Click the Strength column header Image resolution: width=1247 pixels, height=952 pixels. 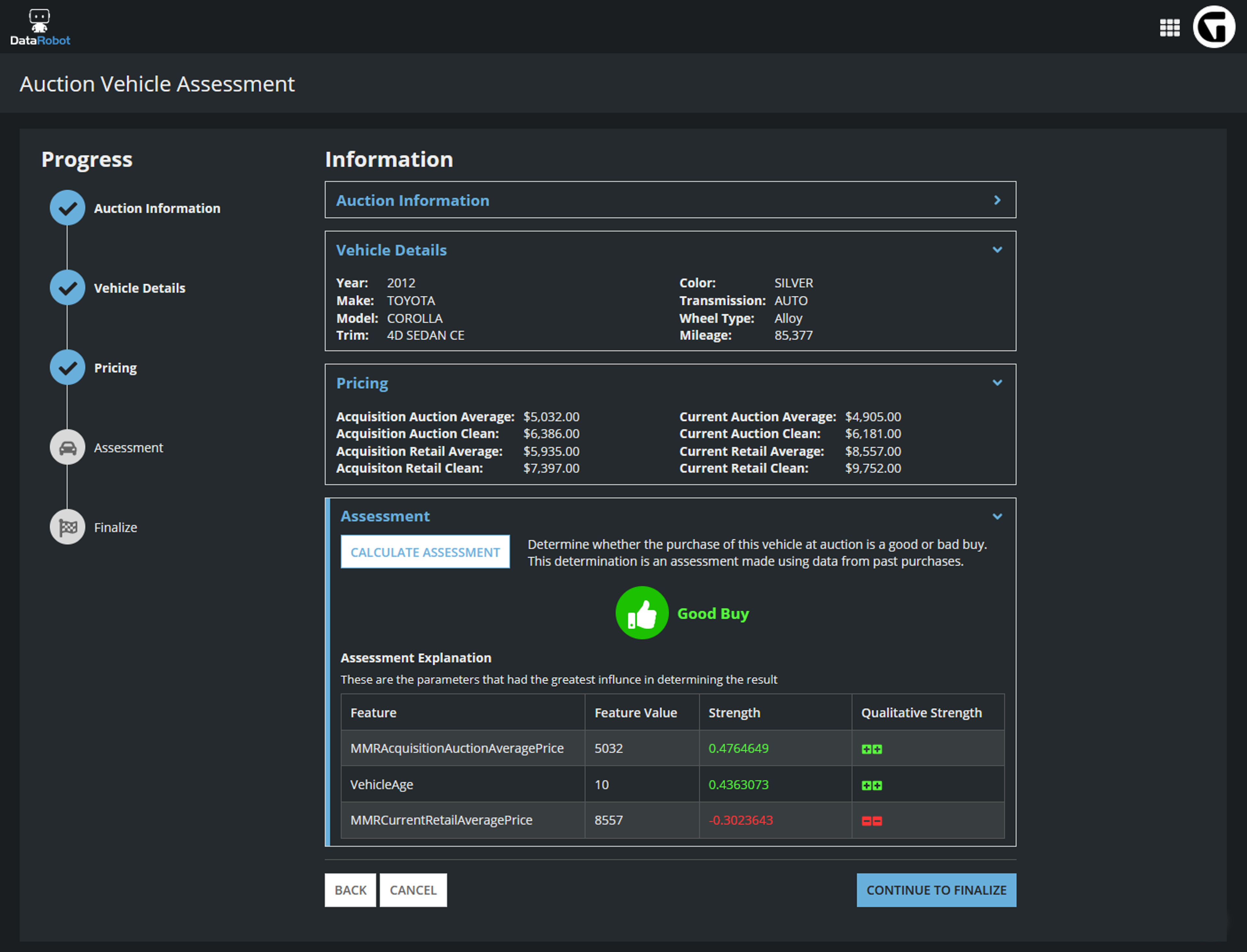tap(775, 712)
